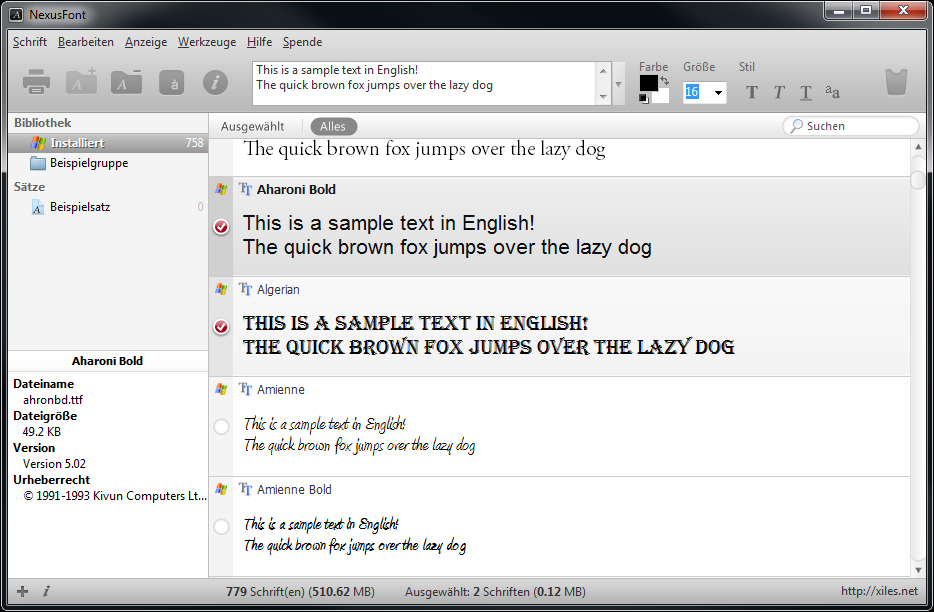Open the Hilfe menu

[259, 42]
